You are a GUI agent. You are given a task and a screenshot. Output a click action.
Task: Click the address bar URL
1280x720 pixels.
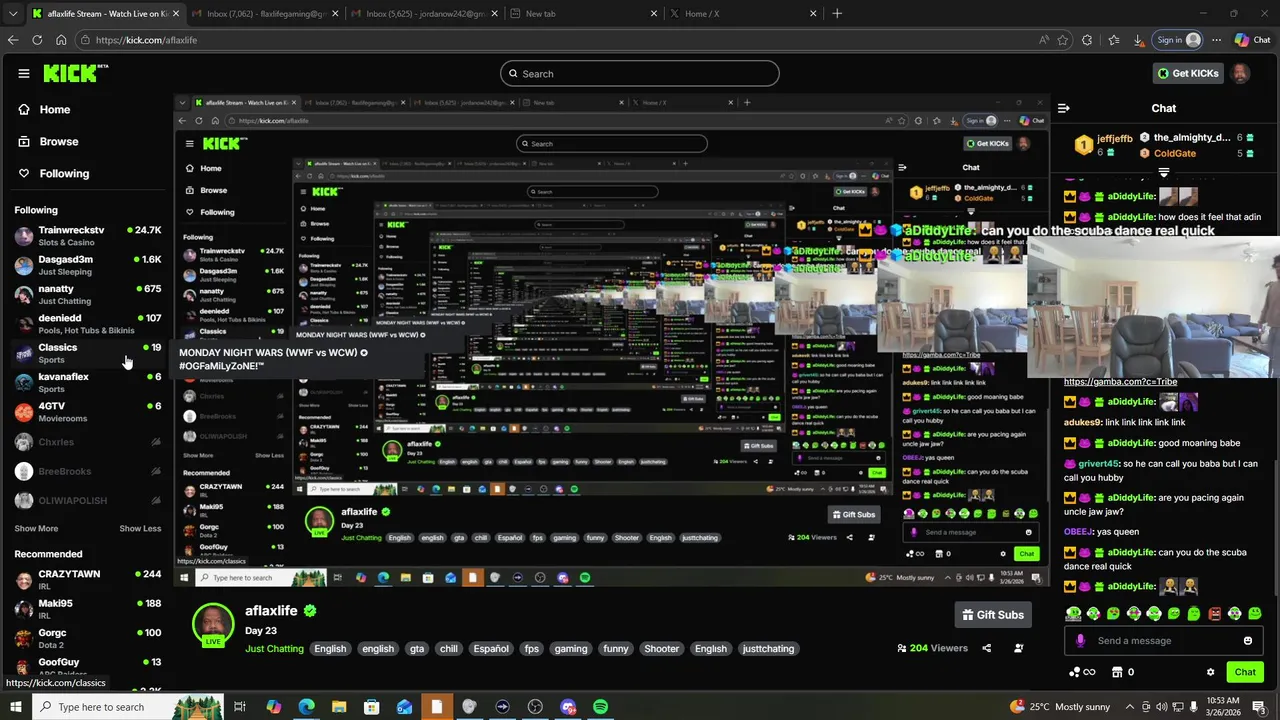tap(146, 40)
